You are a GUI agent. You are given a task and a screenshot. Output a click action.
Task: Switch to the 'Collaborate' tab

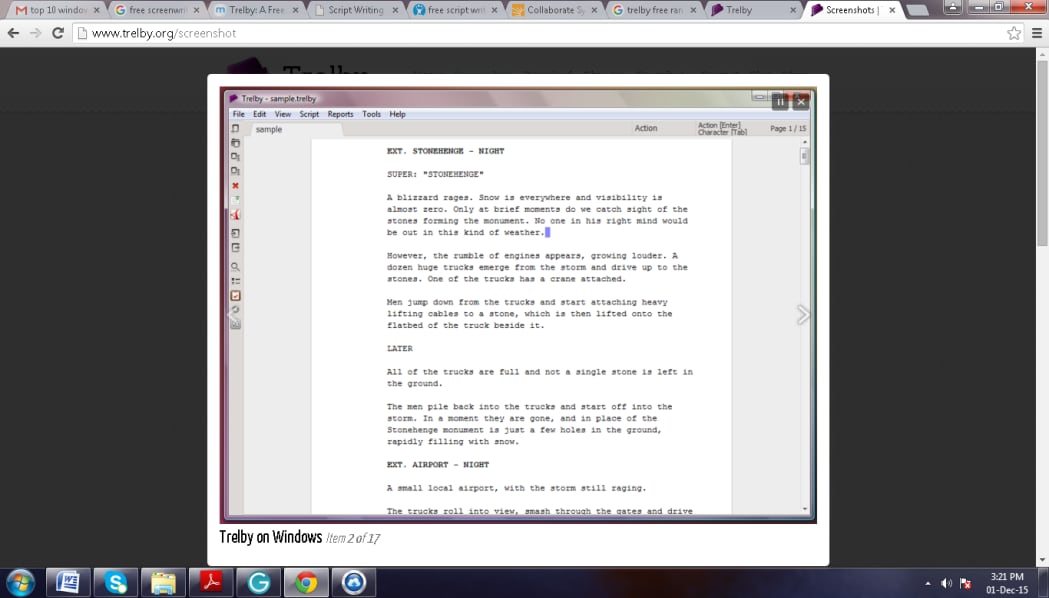coord(556,10)
